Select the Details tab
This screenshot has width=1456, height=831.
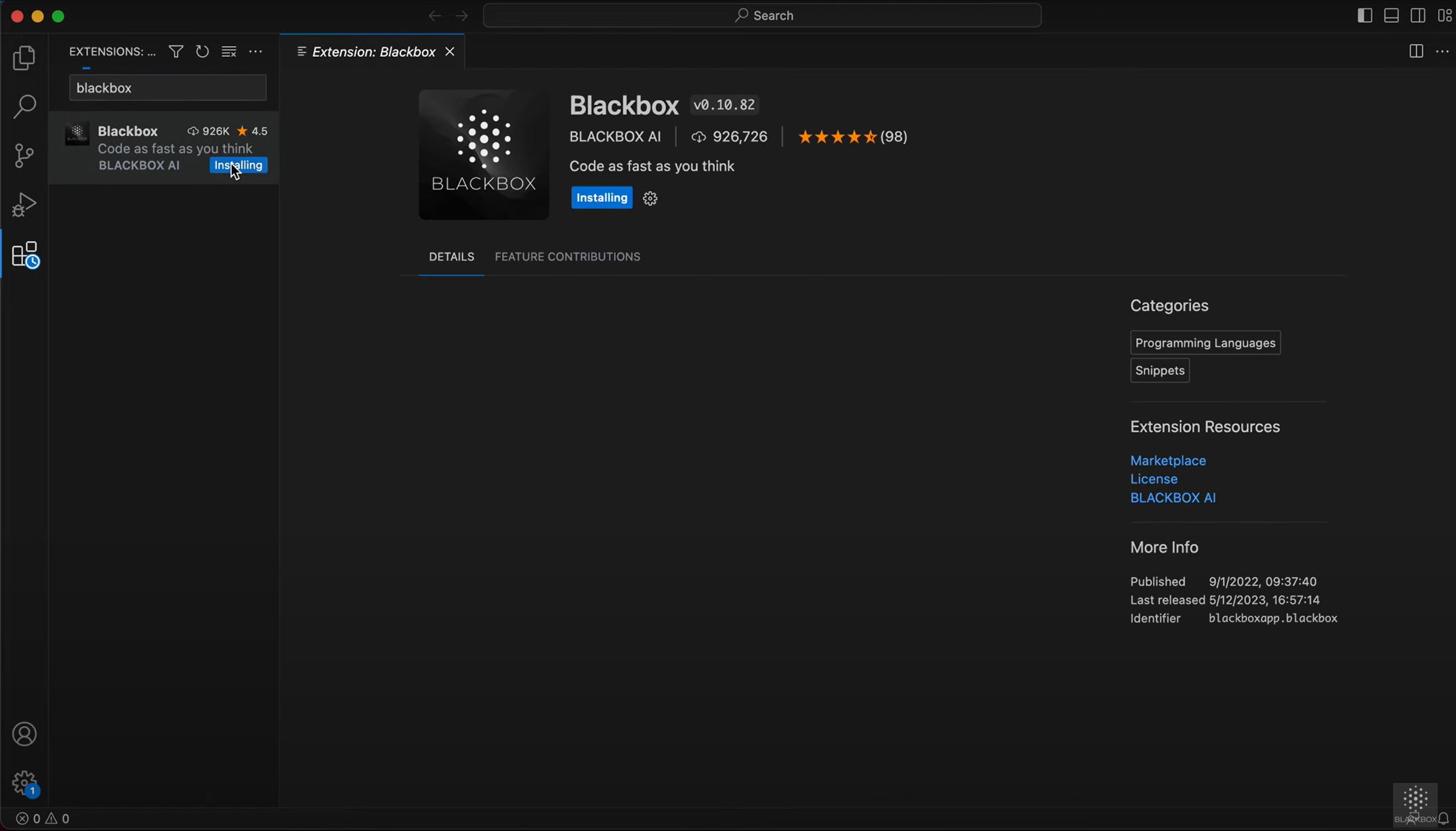coord(451,257)
